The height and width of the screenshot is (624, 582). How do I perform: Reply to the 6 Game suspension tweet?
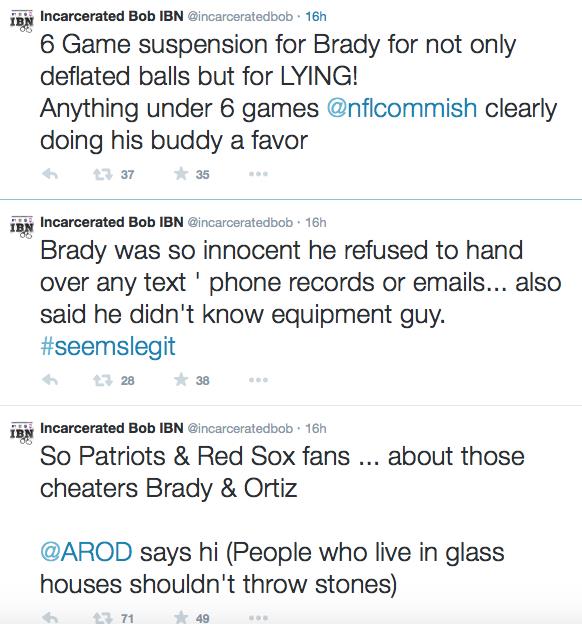tap(50, 174)
